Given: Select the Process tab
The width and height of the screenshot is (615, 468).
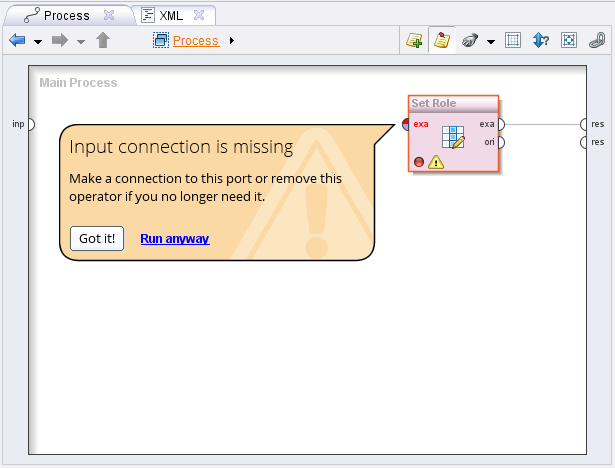Looking at the screenshot, I should pyautogui.click(x=66, y=16).
